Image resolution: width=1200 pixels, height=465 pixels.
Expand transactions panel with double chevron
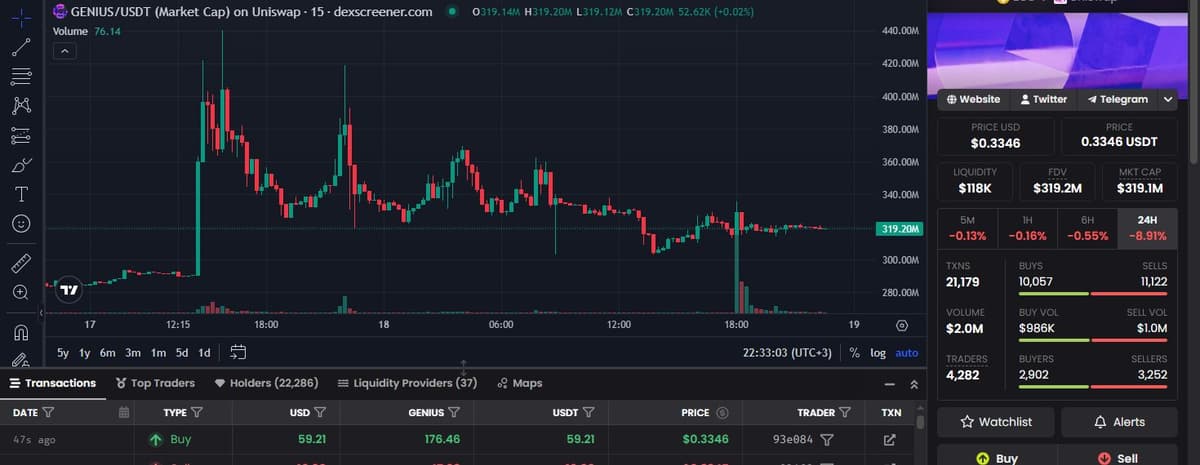point(913,384)
